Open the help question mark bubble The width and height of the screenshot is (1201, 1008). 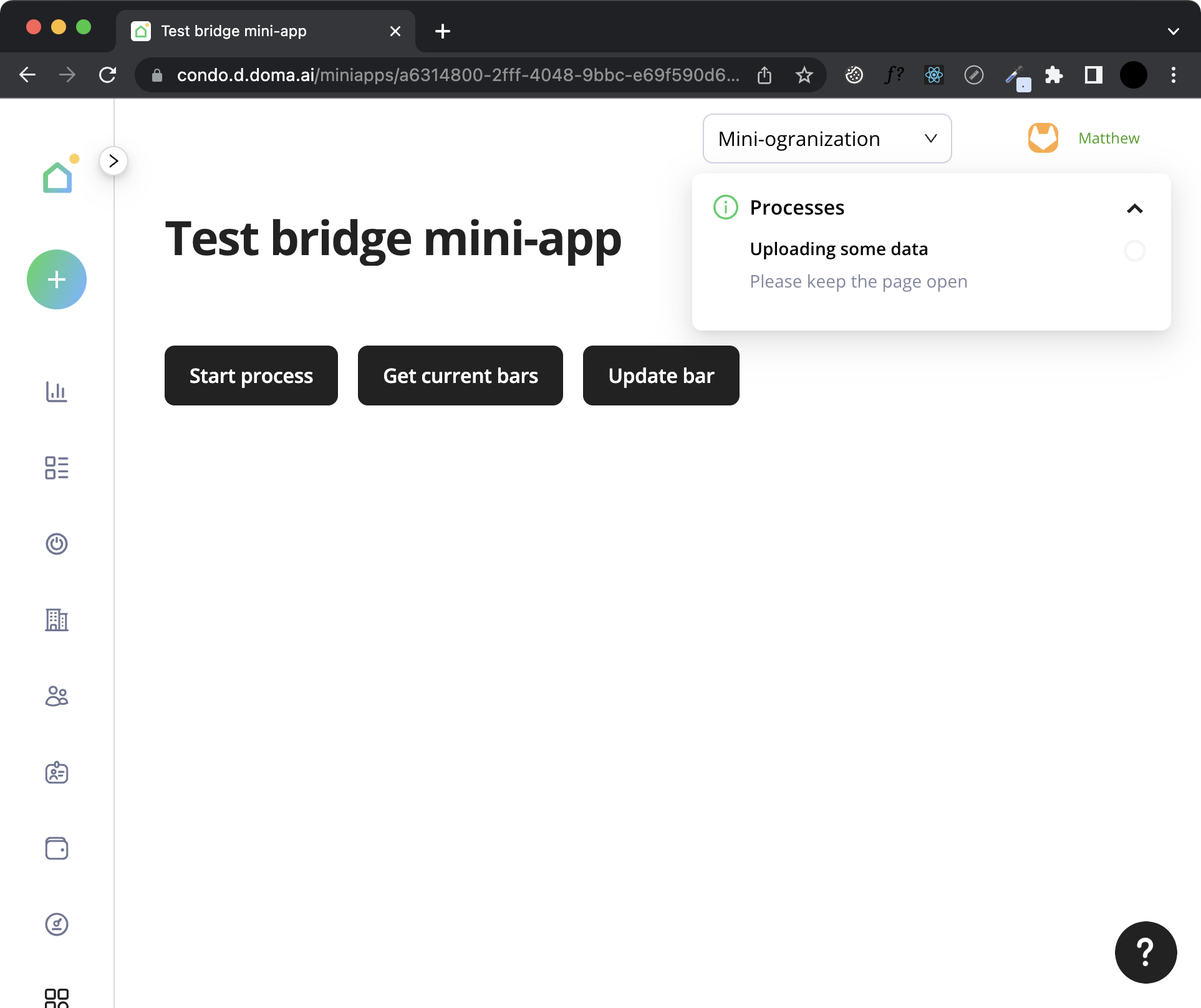[x=1145, y=952]
